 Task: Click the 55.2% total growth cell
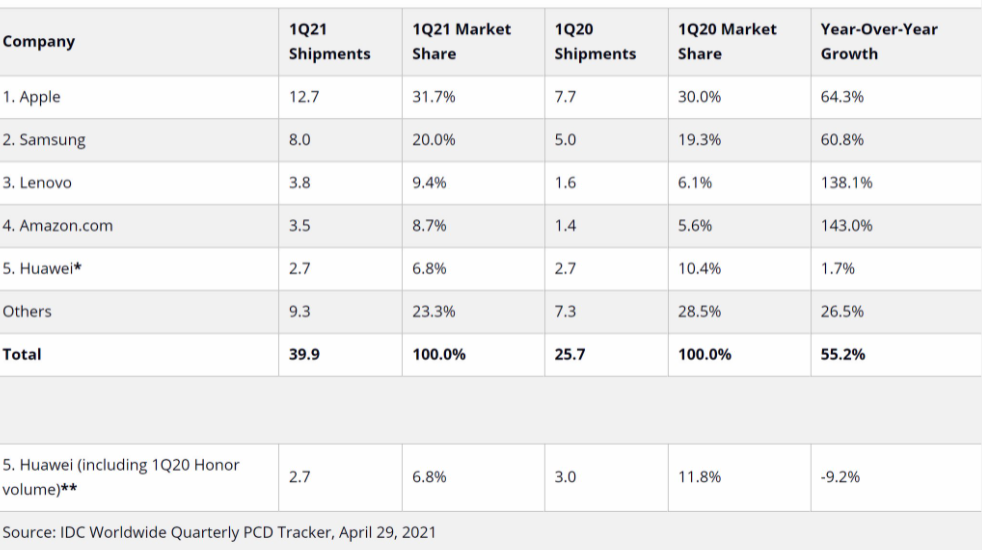pyautogui.click(x=841, y=354)
